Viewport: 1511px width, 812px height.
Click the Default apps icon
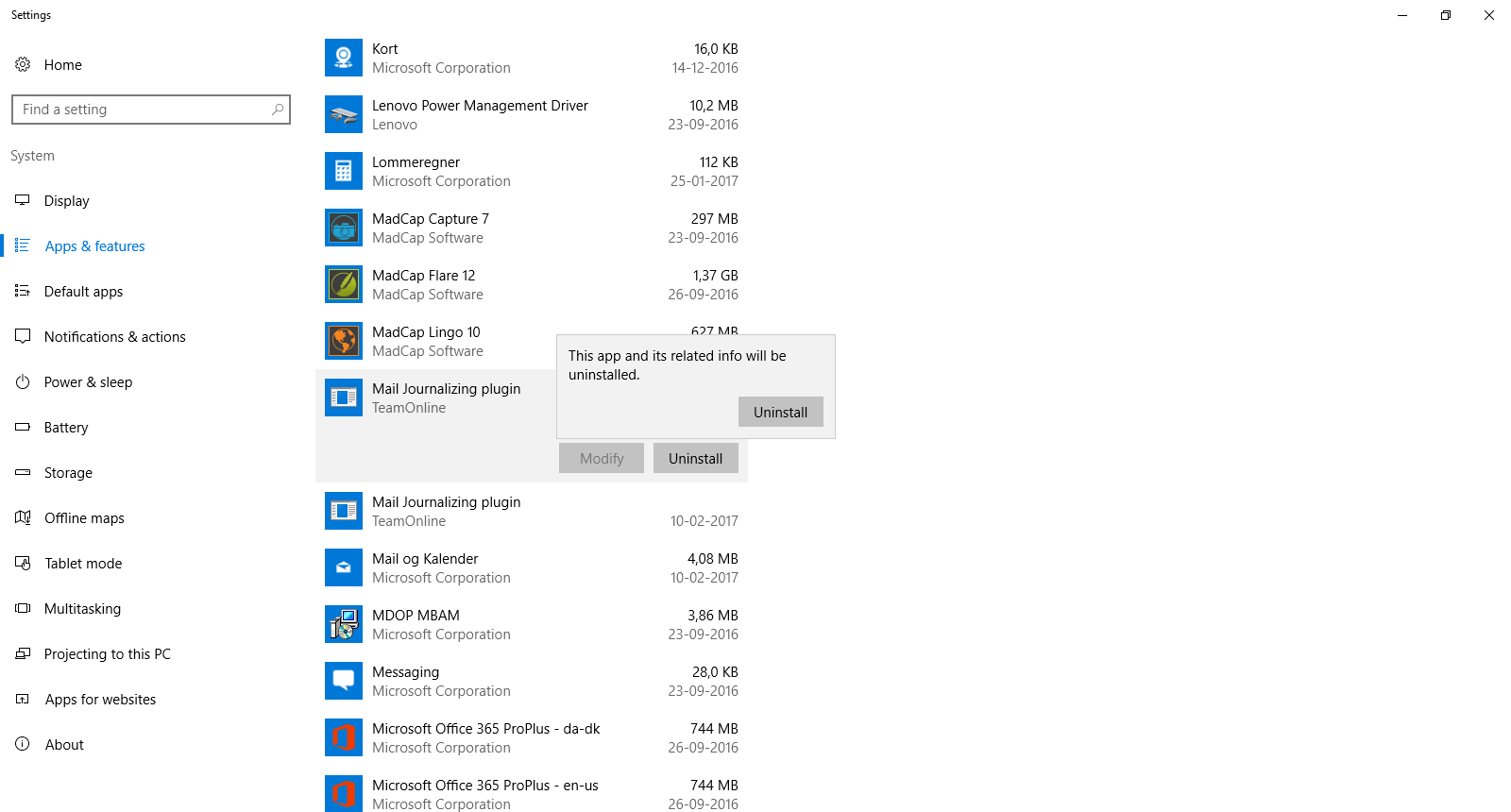point(23,291)
